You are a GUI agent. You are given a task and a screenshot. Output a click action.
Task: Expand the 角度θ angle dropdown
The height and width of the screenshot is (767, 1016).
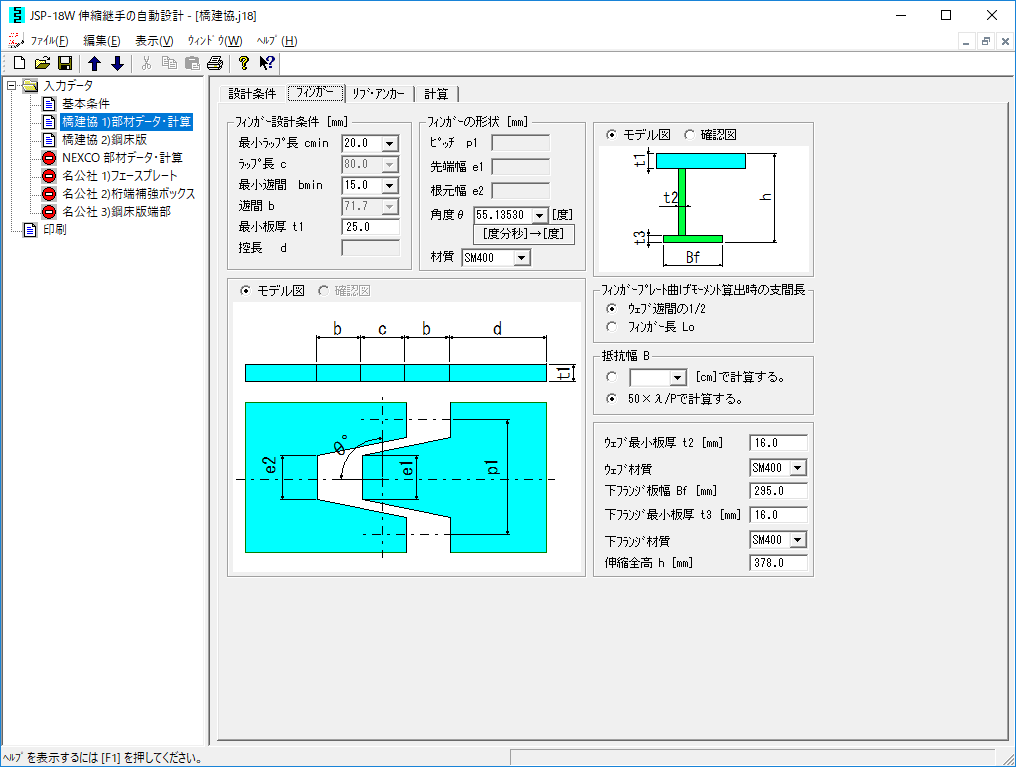coord(539,215)
